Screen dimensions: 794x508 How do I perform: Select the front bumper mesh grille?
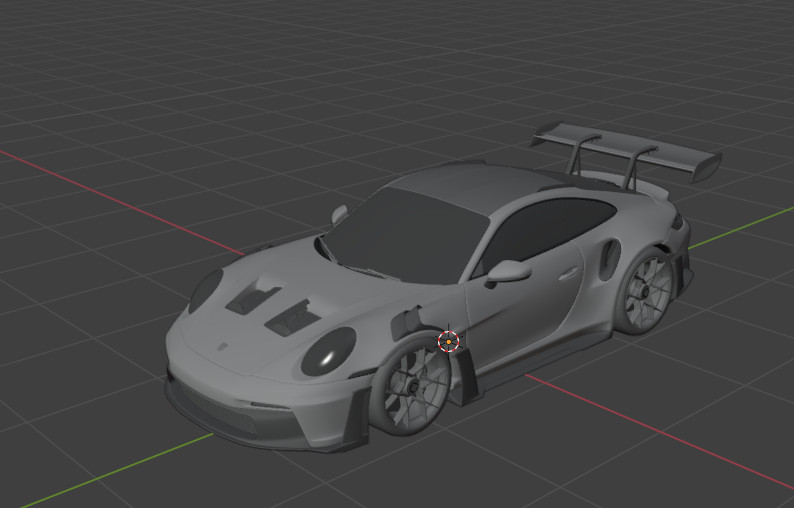point(218,409)
